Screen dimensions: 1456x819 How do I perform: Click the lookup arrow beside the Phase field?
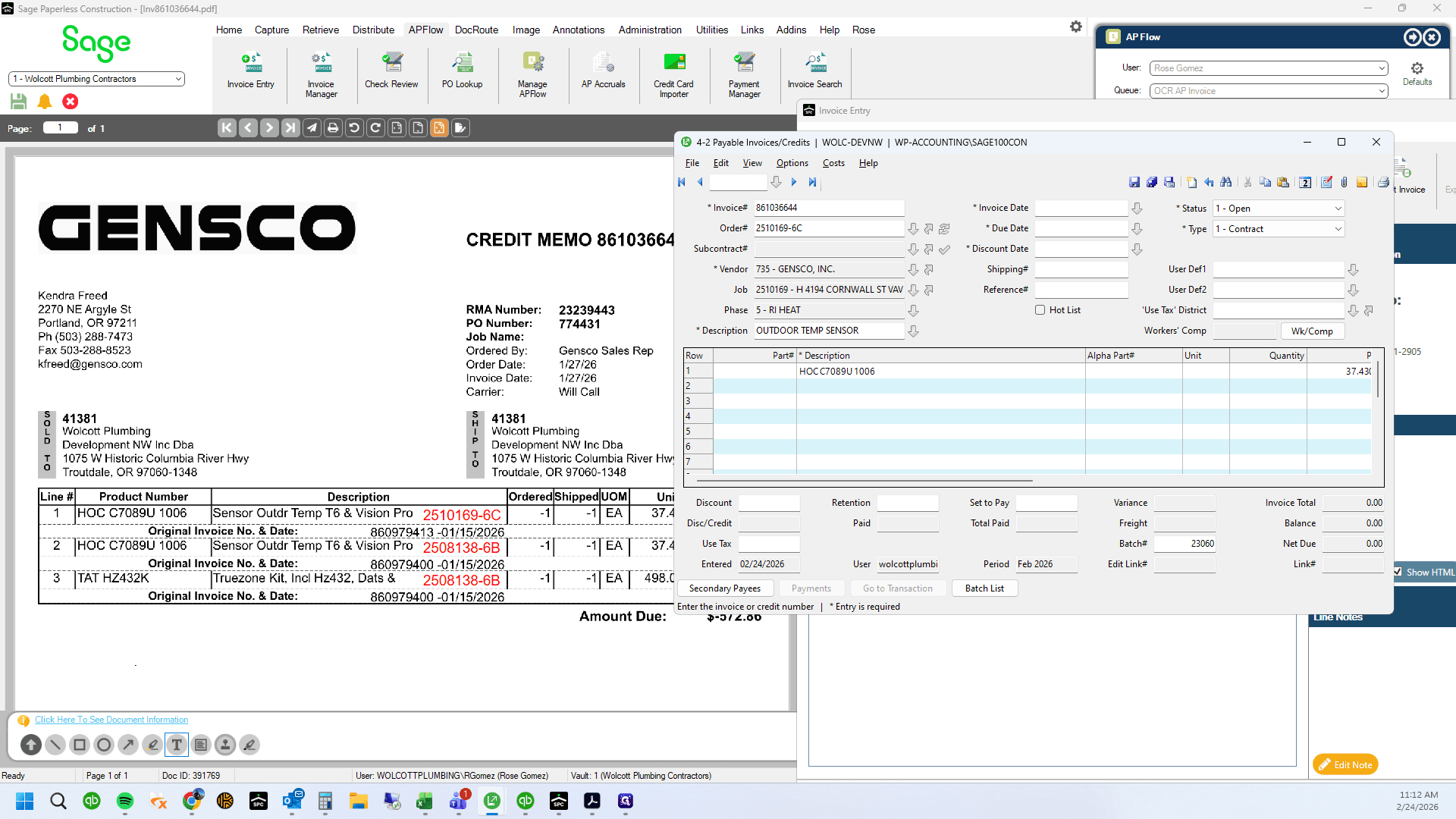pyautogui.click(x=913, y=311)
